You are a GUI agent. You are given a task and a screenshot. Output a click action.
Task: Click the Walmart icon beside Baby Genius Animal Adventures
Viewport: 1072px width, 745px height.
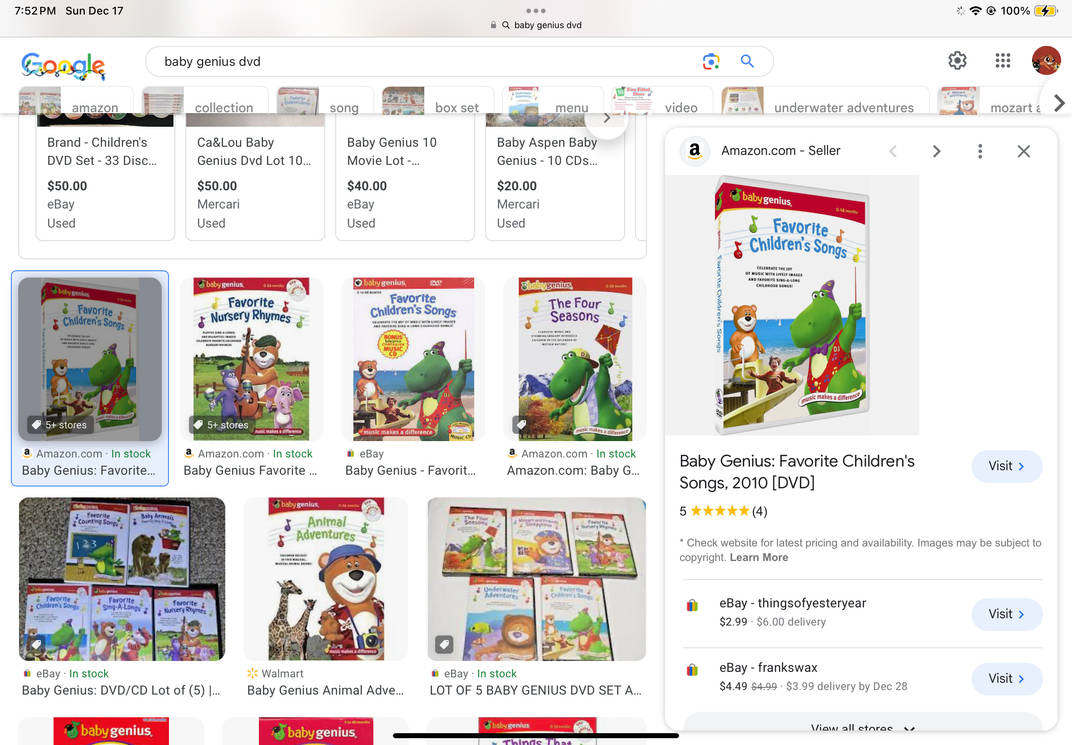point(253,673)
